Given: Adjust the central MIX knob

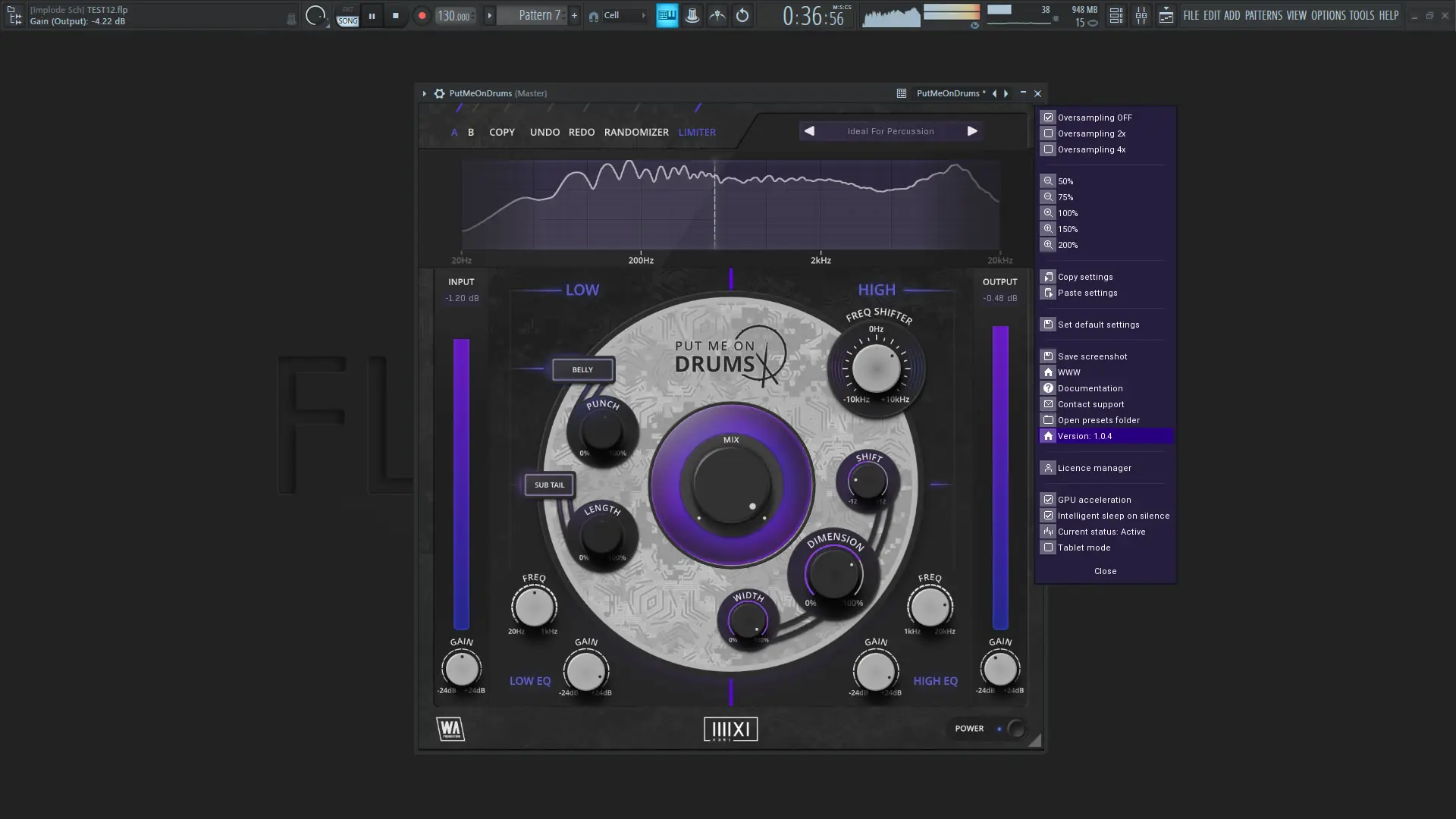Looking at the screenshot, I should click(x=731, y=485).
